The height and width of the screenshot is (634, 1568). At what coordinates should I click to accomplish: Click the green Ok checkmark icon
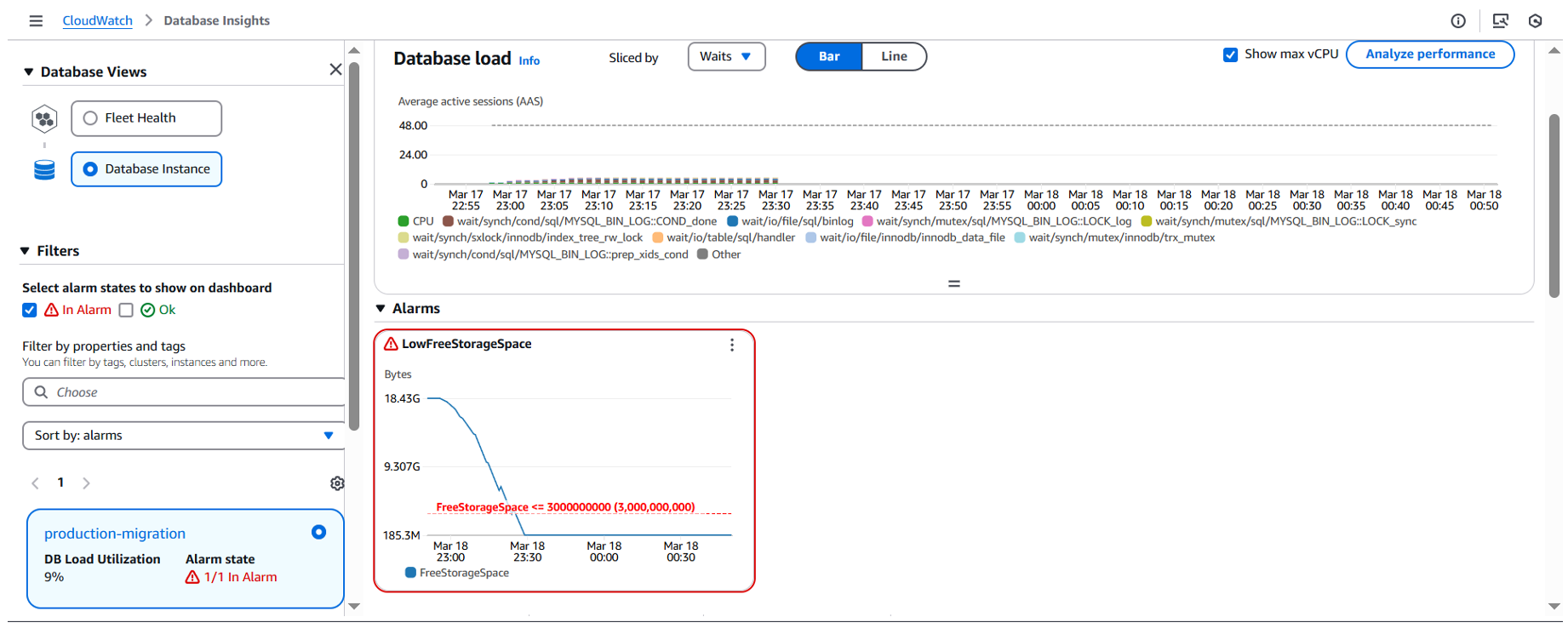pyautogui.click(x=148, y=310)
